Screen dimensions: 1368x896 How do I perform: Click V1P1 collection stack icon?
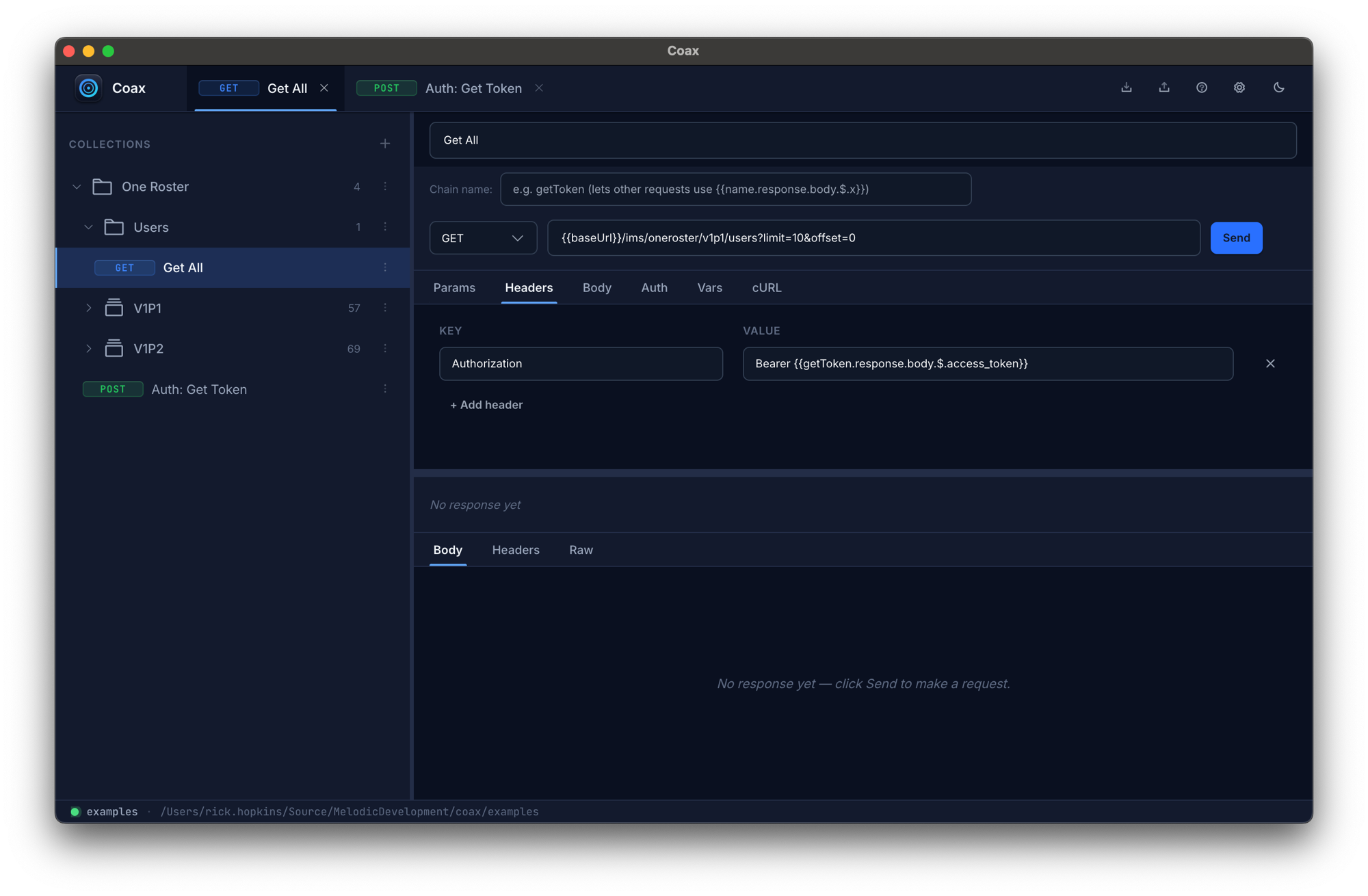click(114, 308)
